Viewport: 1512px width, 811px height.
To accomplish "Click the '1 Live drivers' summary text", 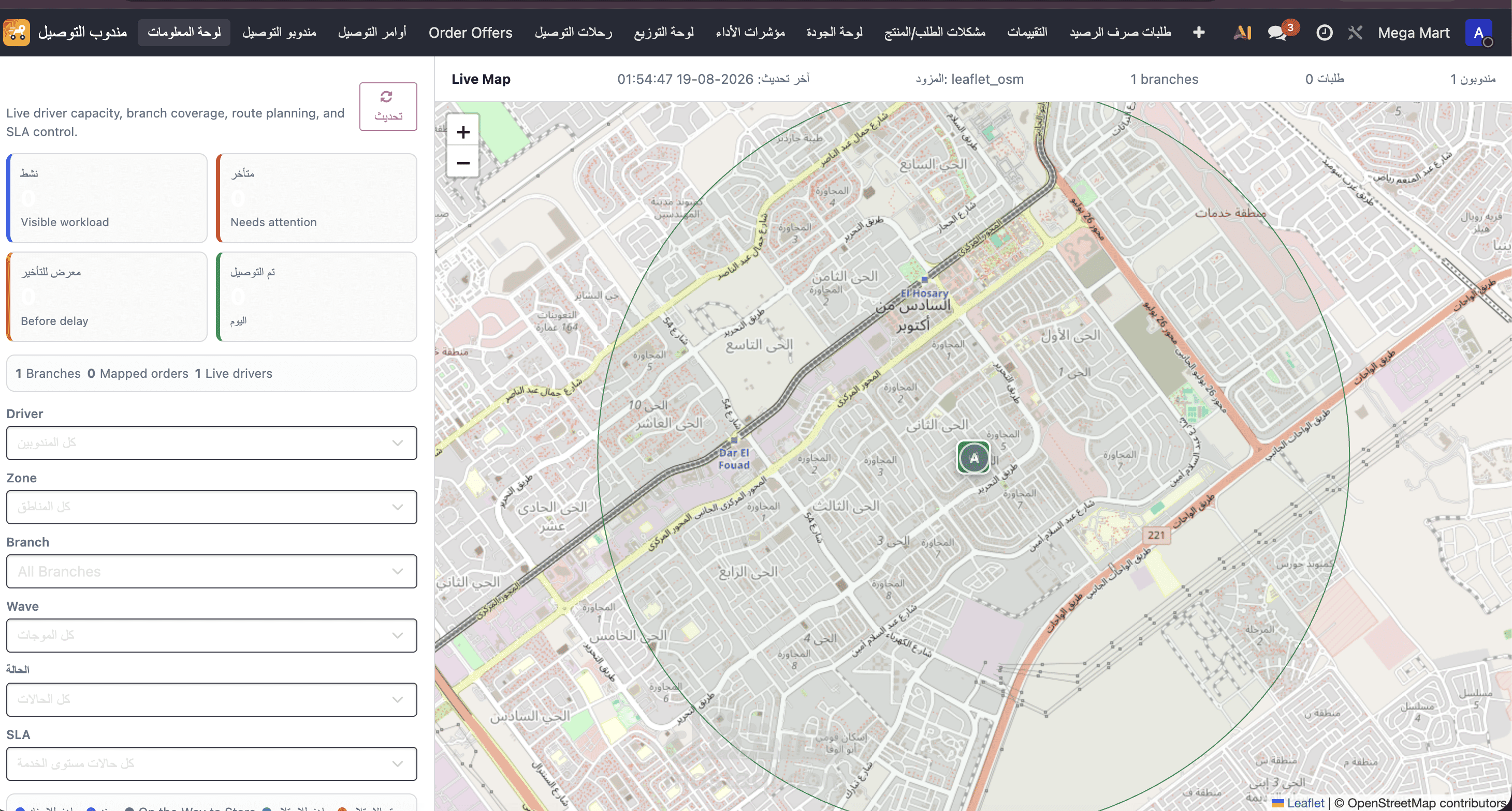I will tap(234, 373).
